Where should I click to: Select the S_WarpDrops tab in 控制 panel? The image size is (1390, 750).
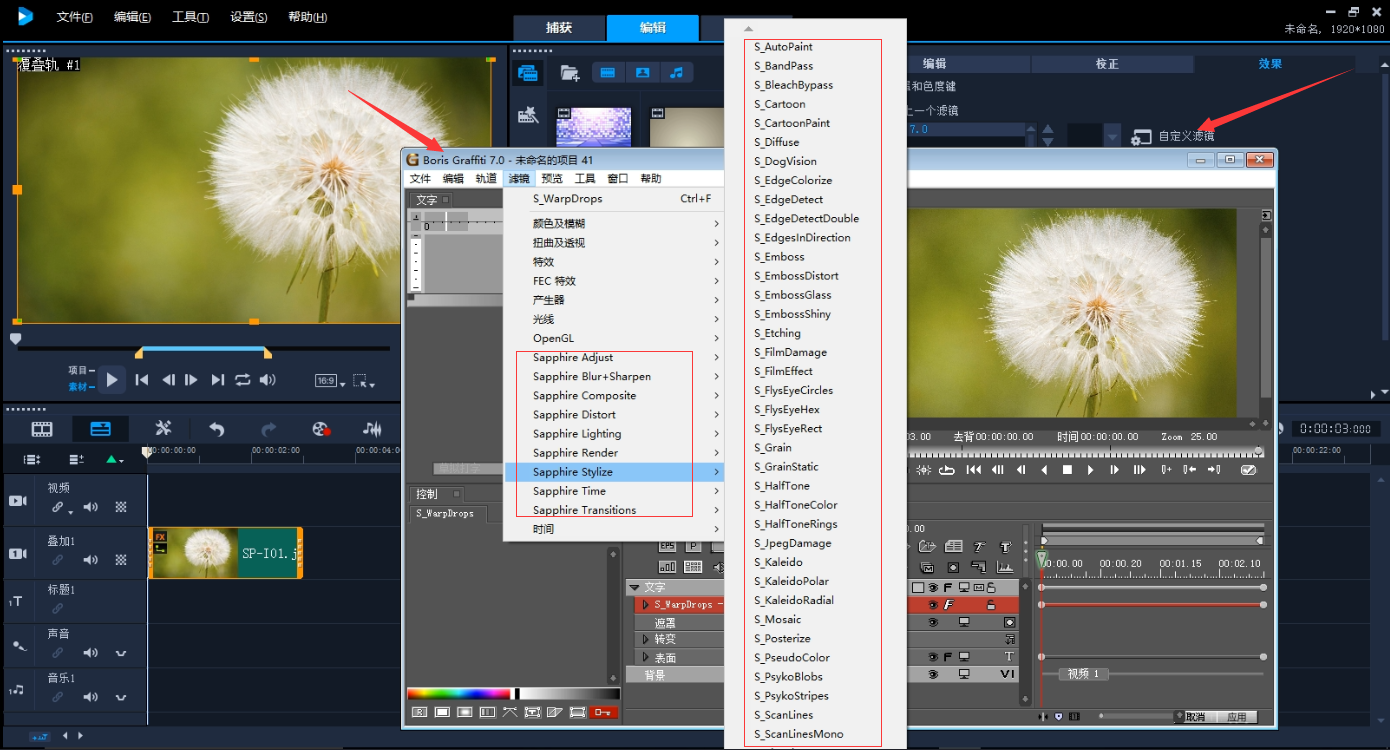(x=446, y=513)
